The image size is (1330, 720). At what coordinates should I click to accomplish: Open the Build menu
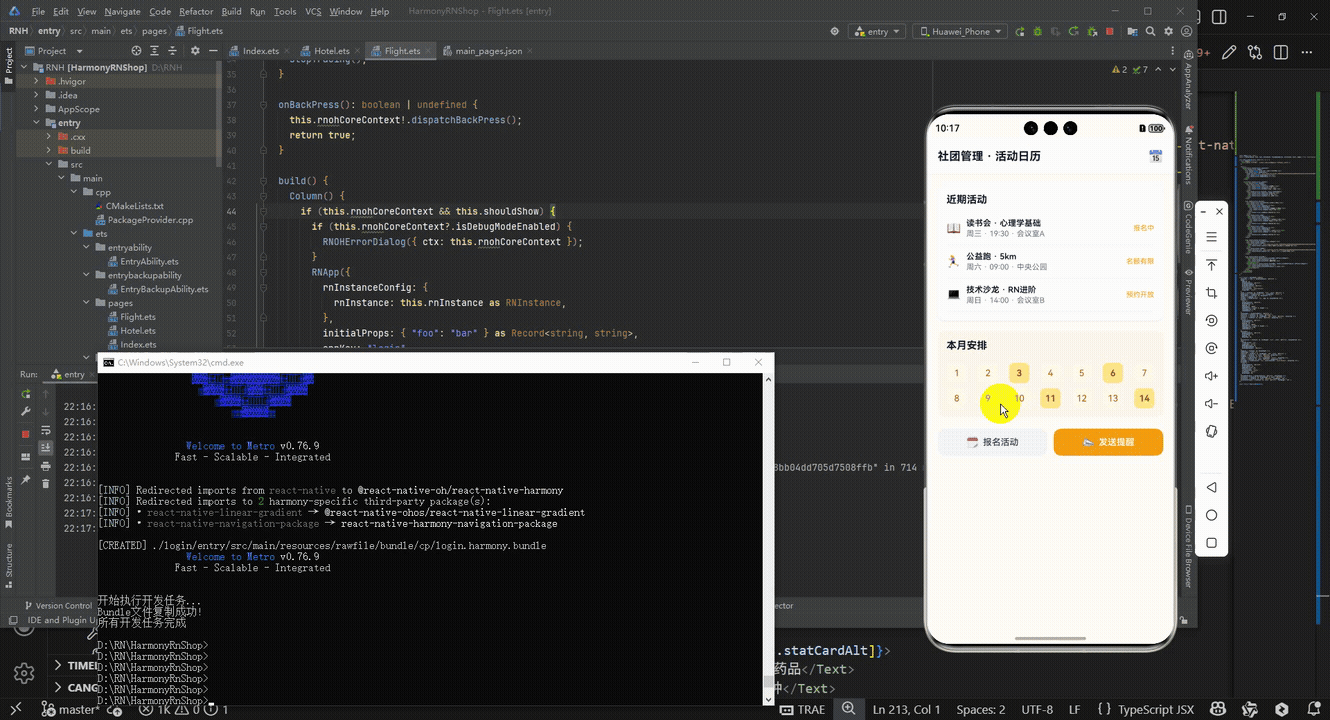click(231, 12)
